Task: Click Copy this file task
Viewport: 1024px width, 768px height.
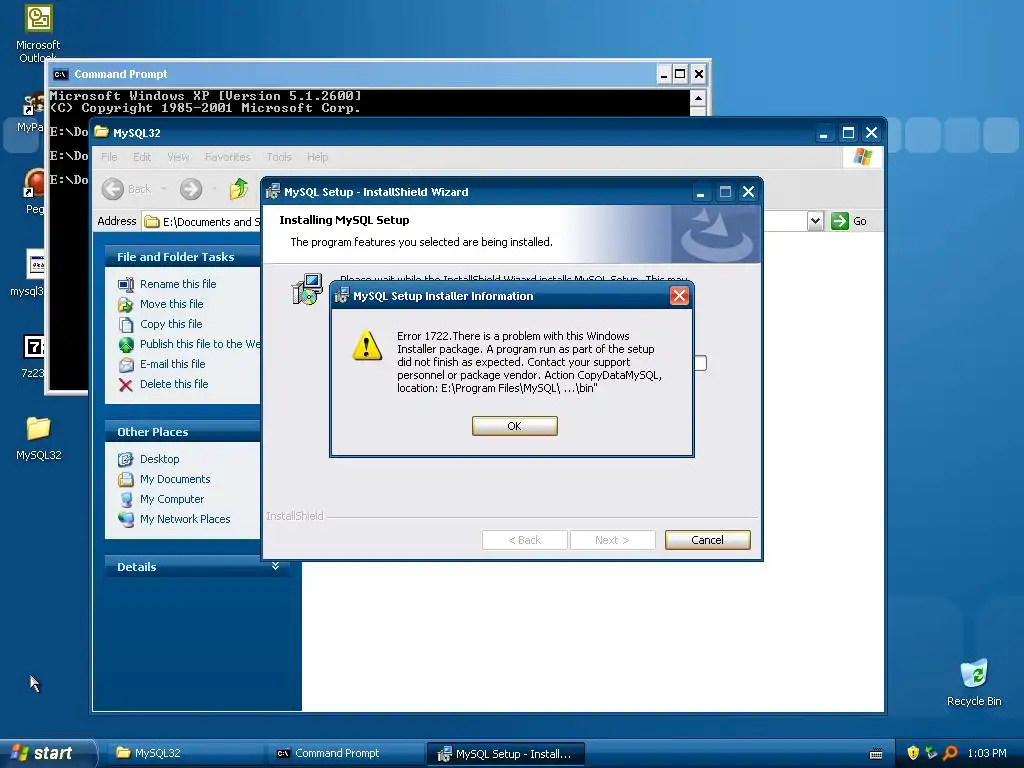Action: (x=171, y=324)
